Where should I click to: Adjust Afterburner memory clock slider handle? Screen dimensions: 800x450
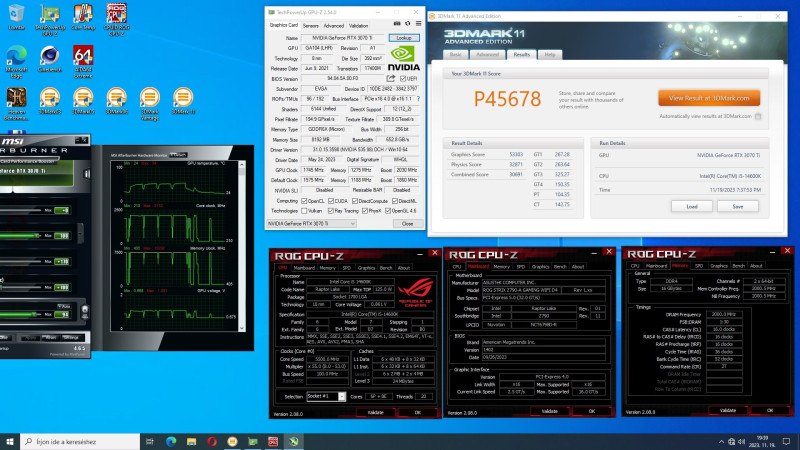tap(2, 287)
